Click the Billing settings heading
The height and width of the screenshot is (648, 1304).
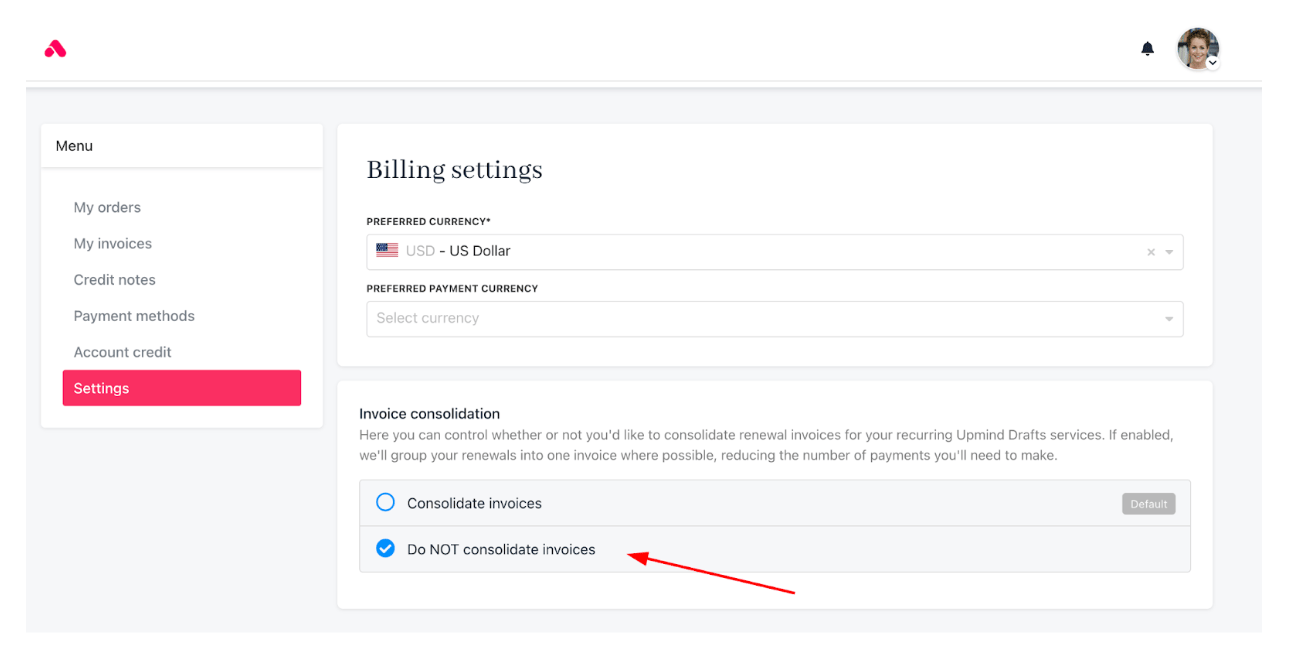pyautogui.click(x=455, y=170)
